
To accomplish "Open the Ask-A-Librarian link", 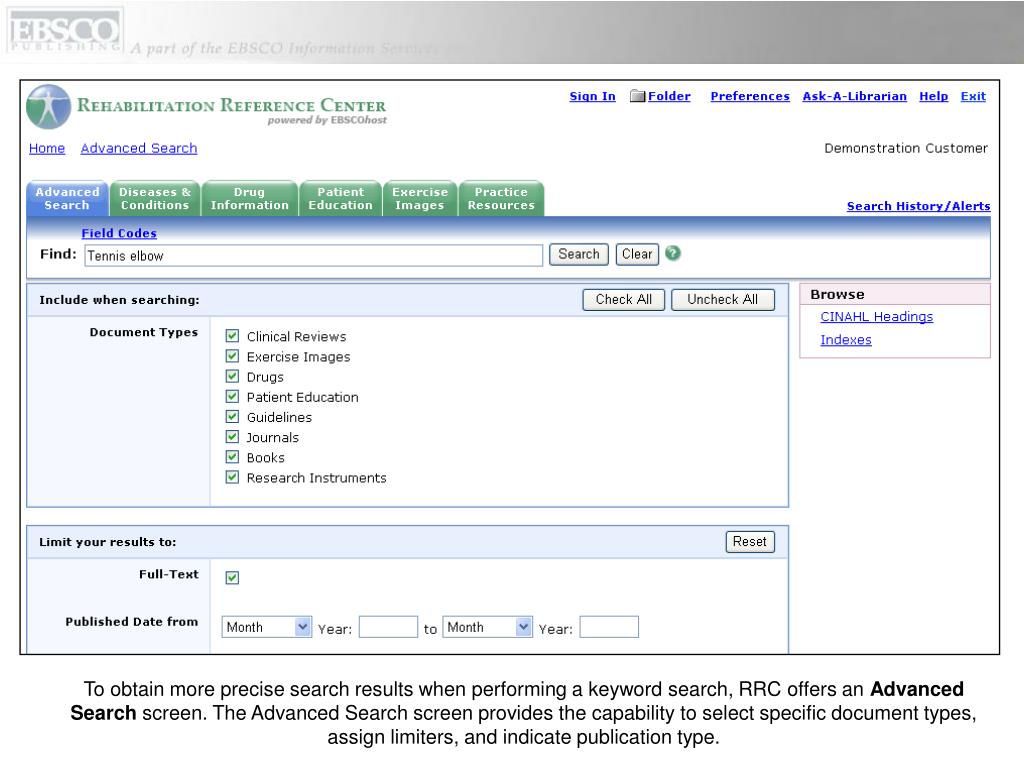I will click(x=854, y=96).
